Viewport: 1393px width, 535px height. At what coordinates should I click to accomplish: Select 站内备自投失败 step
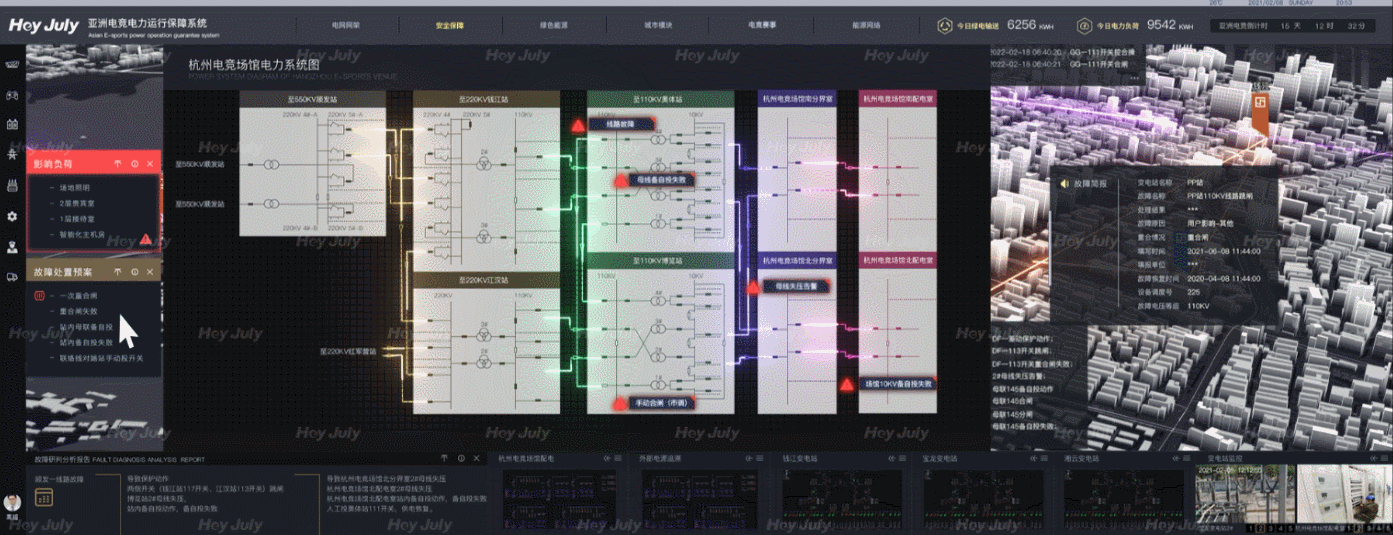(x=86, y=342)
